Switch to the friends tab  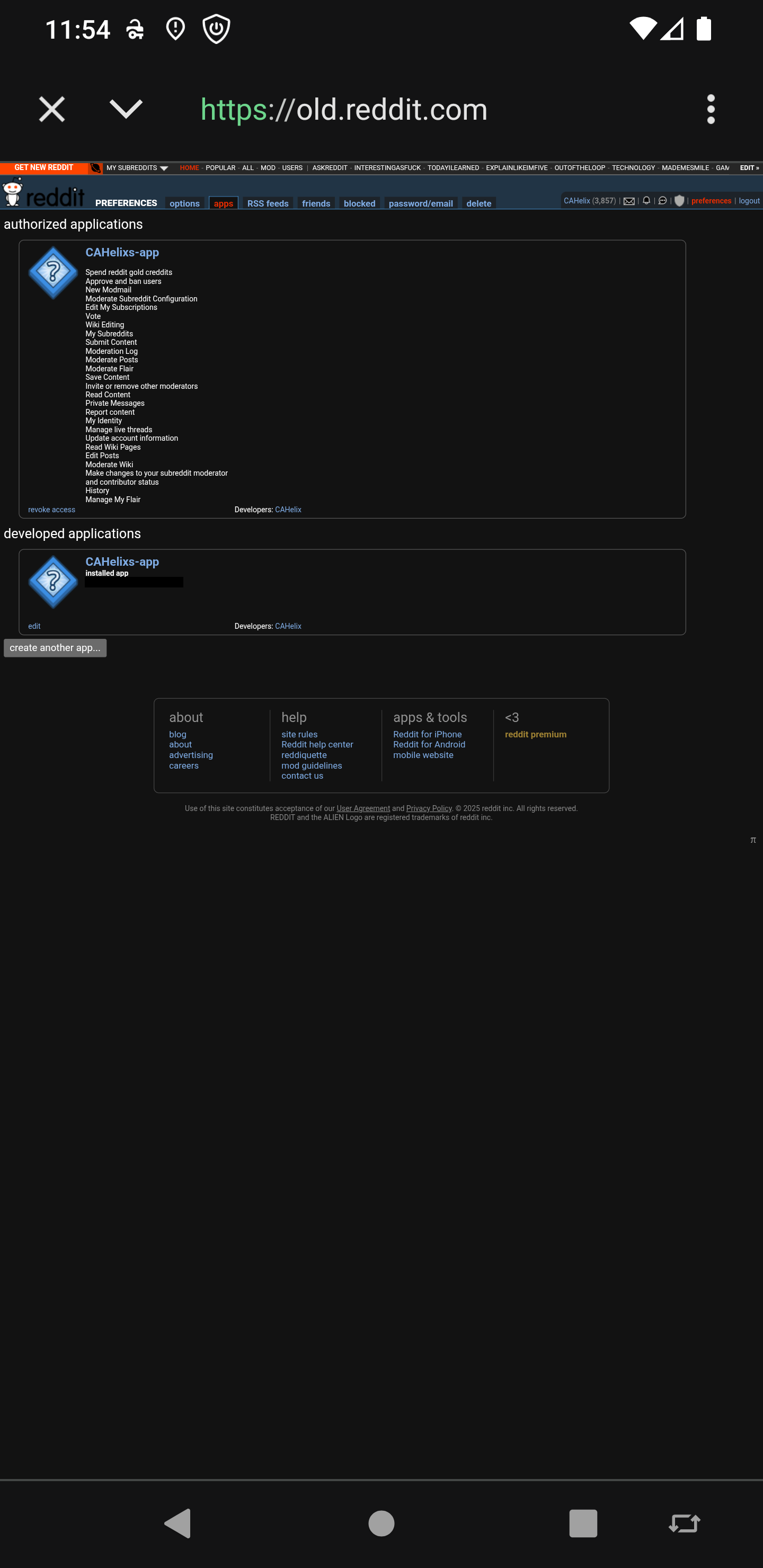tap(316, 203)
